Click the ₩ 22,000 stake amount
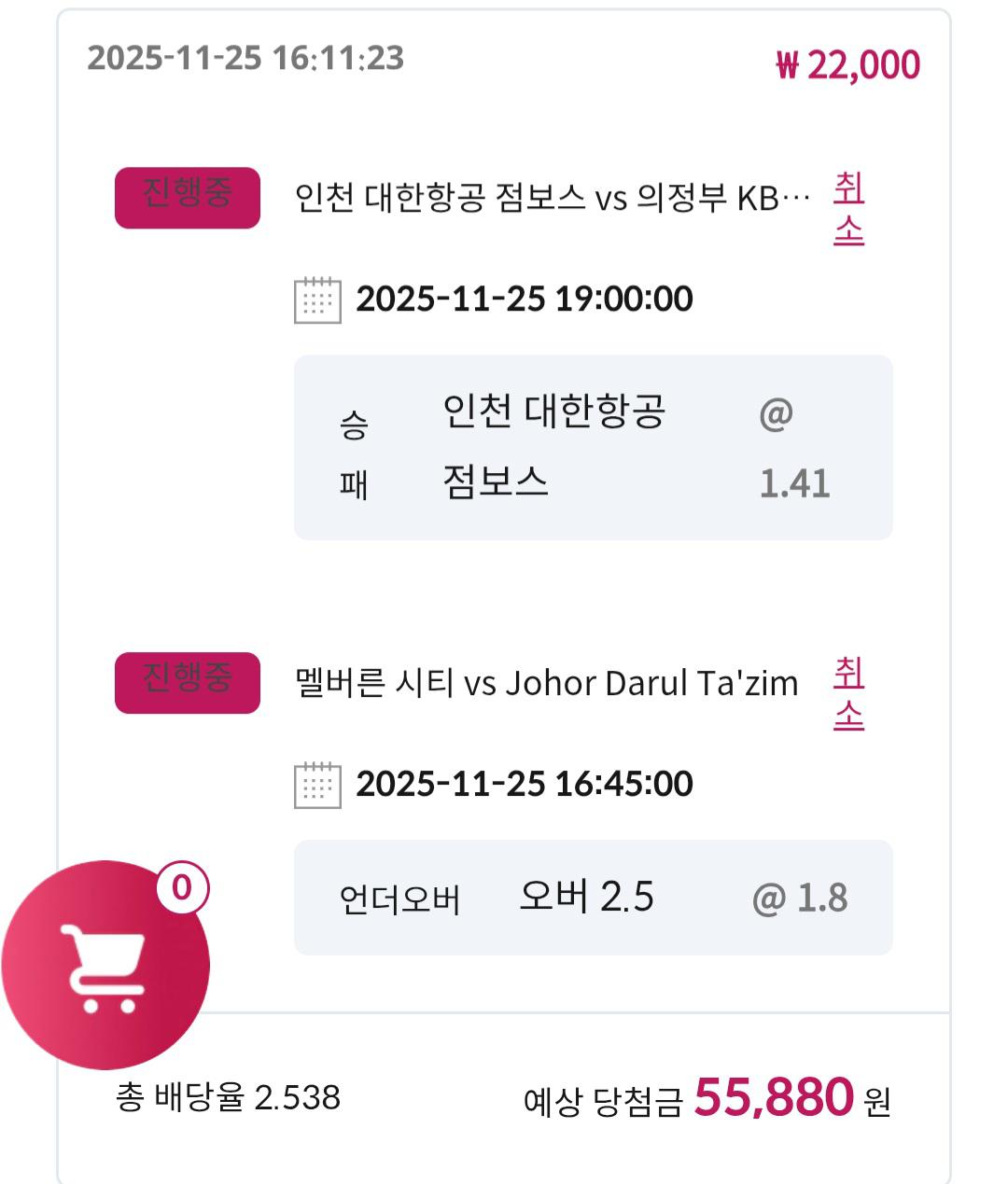The image size is (1008, 1184). tap(847, 65)
